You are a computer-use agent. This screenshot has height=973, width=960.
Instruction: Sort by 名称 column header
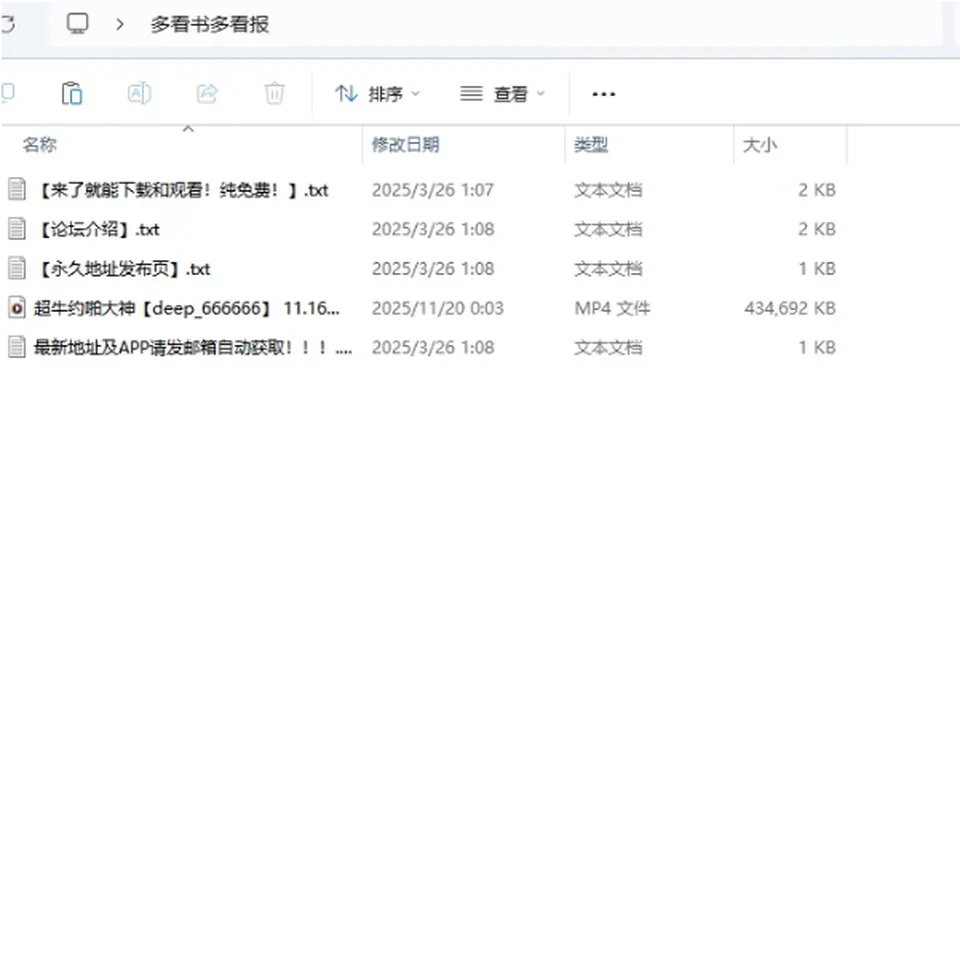click(x=40, y=145)
